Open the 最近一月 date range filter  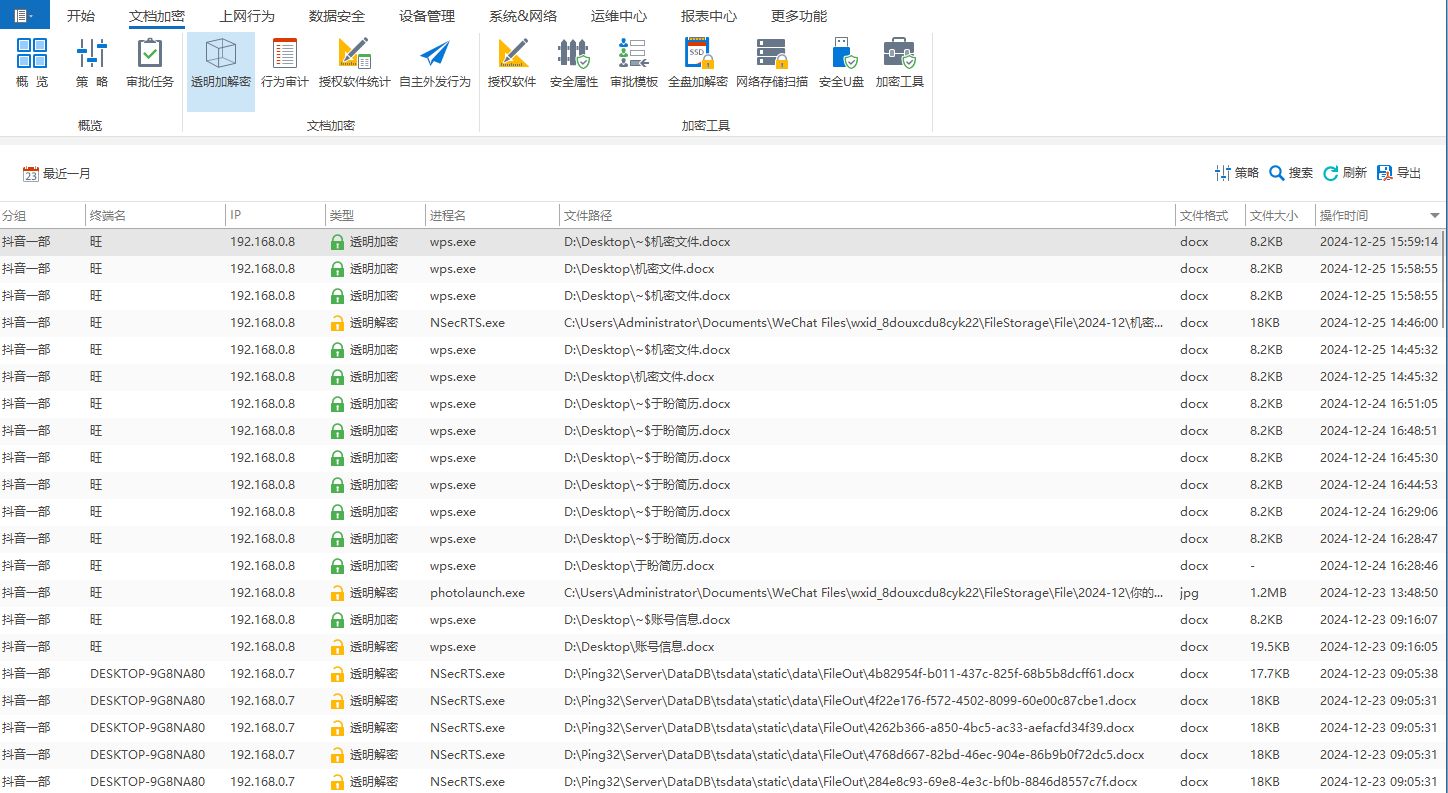point(57,174)
